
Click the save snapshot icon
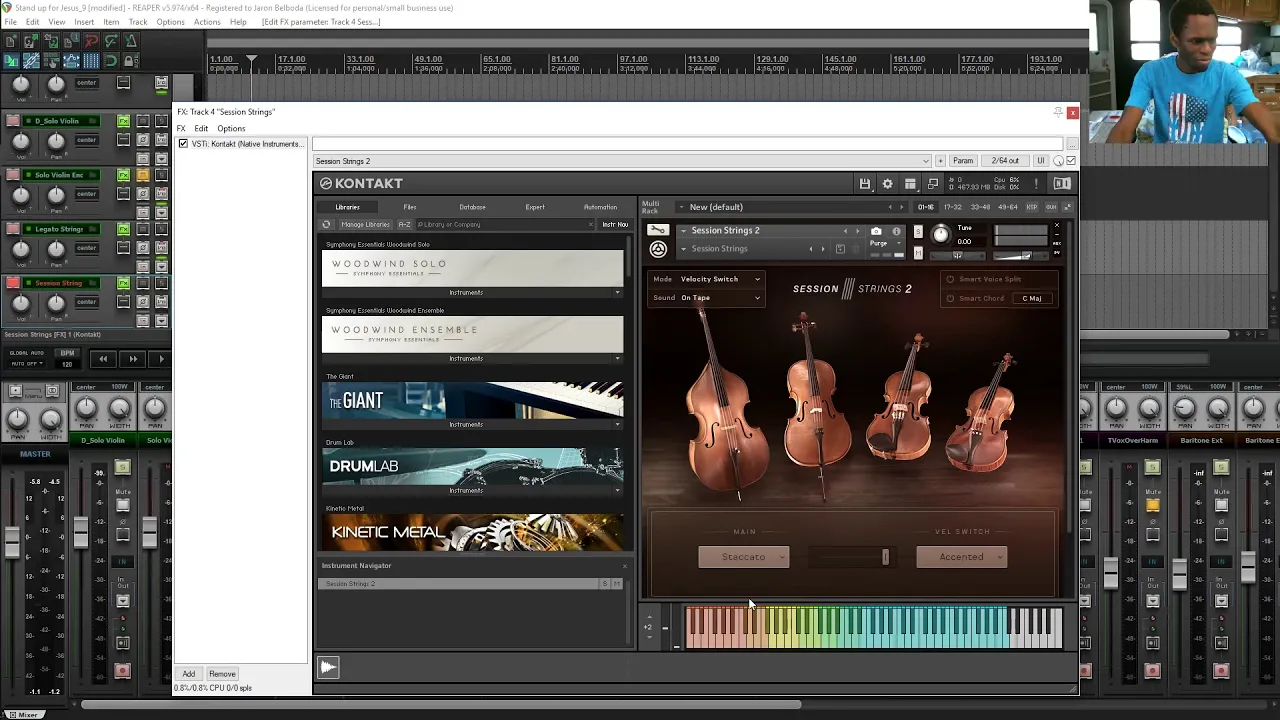click(x=840, y=249)
